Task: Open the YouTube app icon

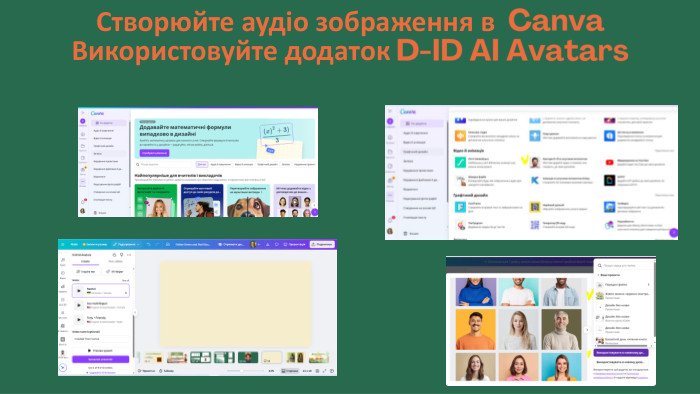Action: pos(609,162)
